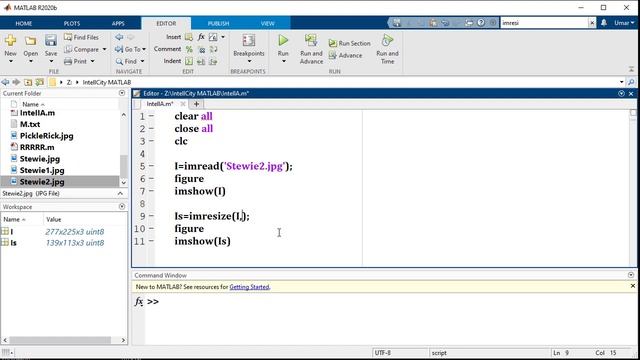640x360 pixels.
Task: Click the address bar back arrow
Action: [5, 82]
